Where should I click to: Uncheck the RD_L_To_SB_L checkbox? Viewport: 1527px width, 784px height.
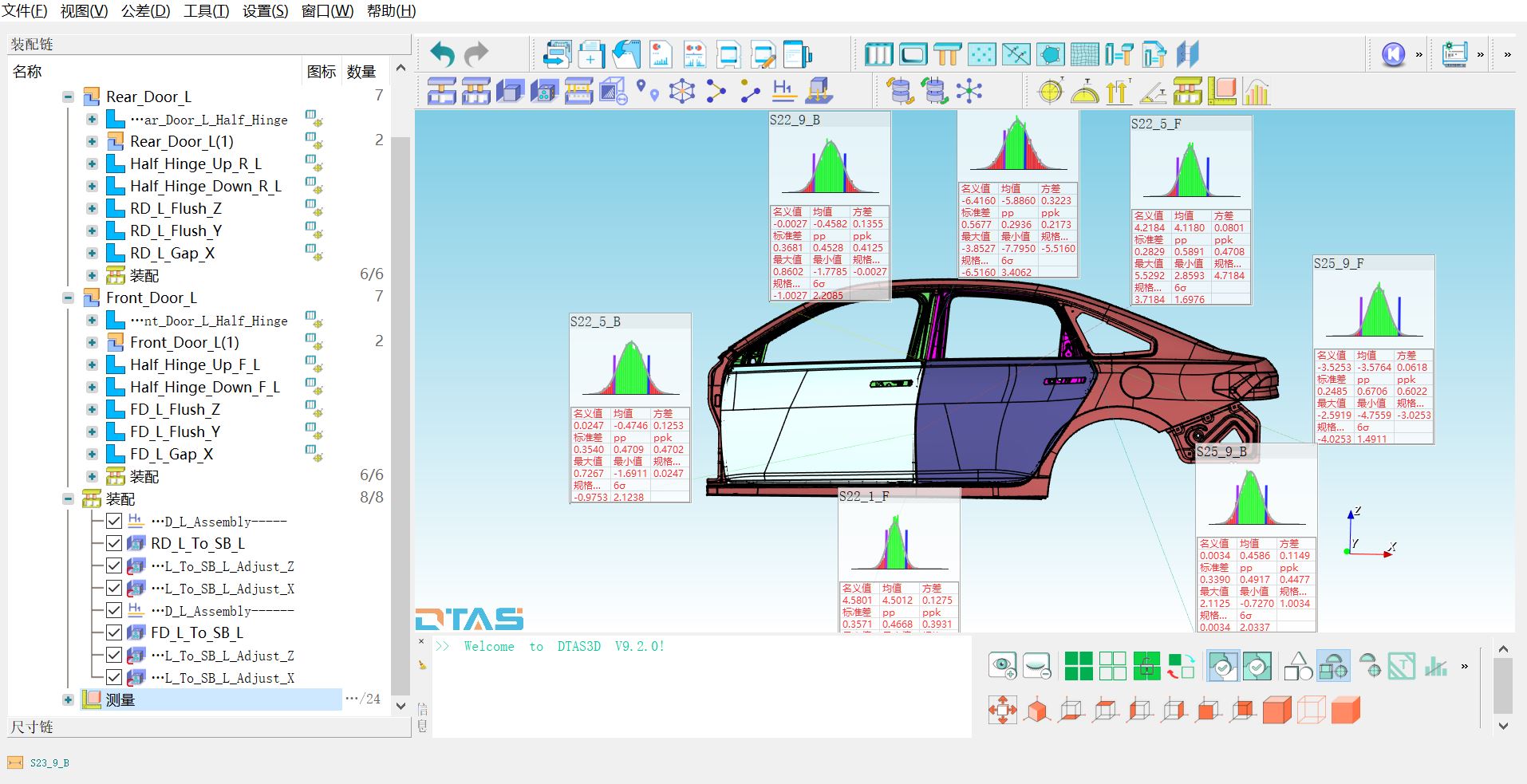114,543
